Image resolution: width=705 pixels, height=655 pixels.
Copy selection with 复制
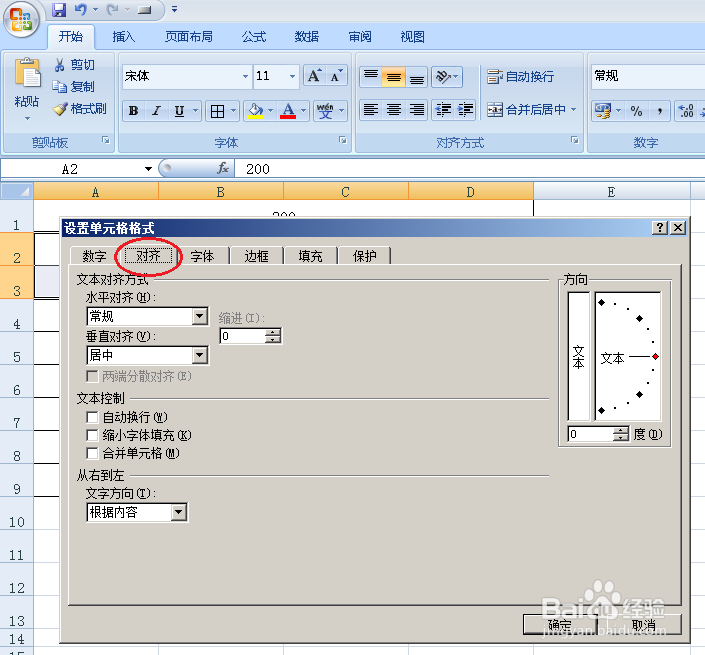pyautogui.click(x=74, y=86)
